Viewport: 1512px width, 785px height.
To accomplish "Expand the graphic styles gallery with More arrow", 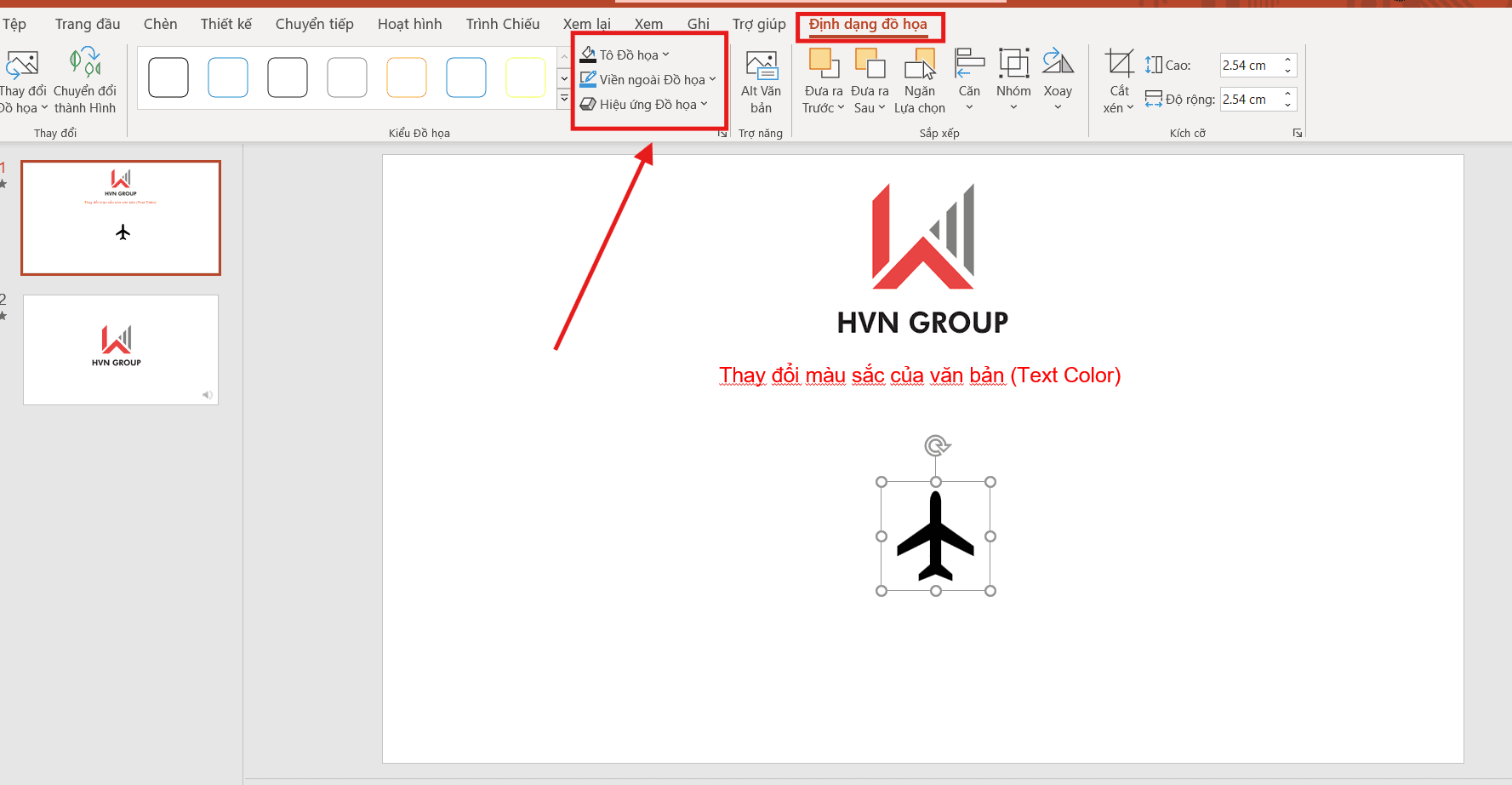I will point(564,99).
